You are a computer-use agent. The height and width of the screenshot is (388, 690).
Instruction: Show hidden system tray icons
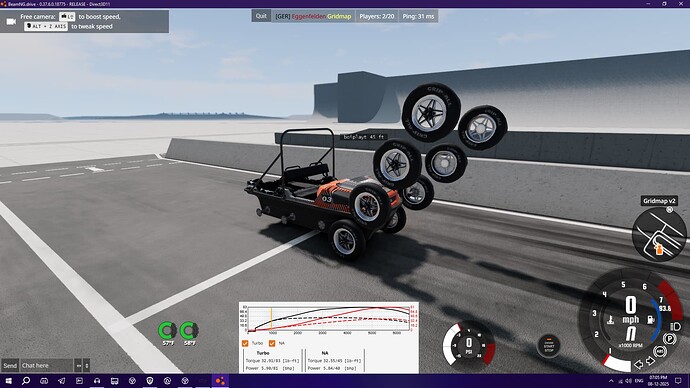[611, 381]
